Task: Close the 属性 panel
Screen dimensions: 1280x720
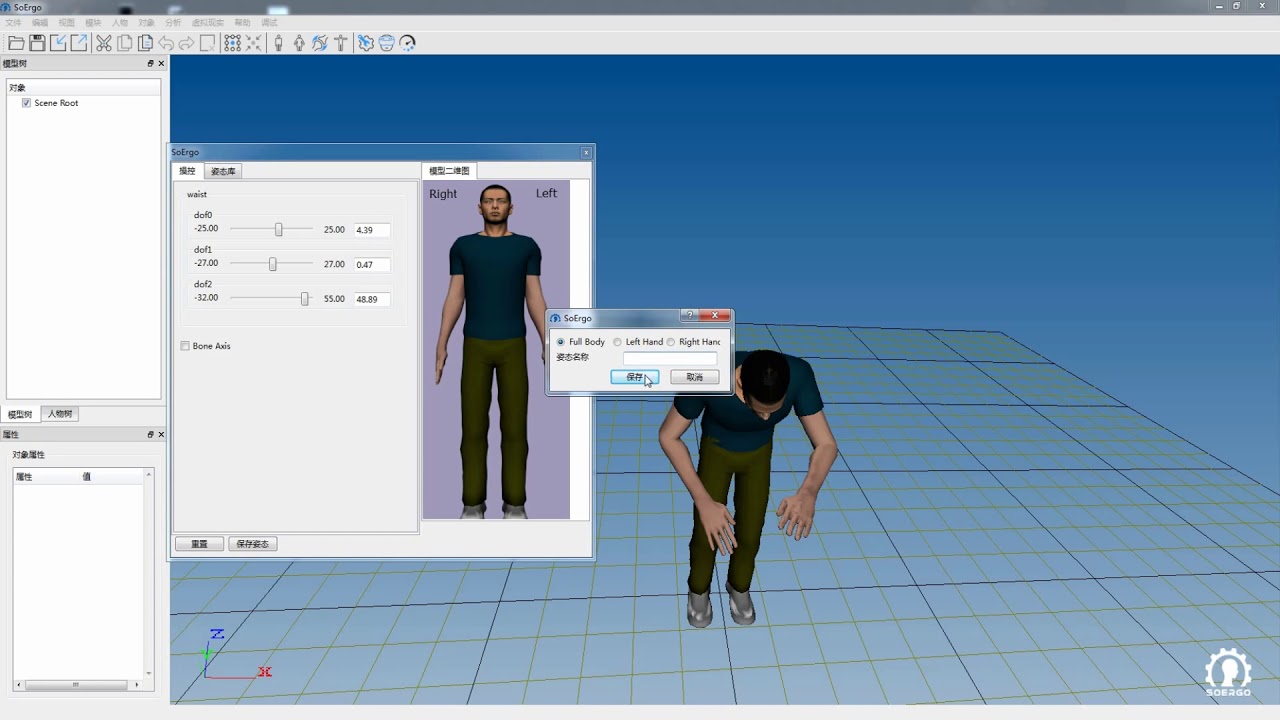Action: [x=161, y=435]
